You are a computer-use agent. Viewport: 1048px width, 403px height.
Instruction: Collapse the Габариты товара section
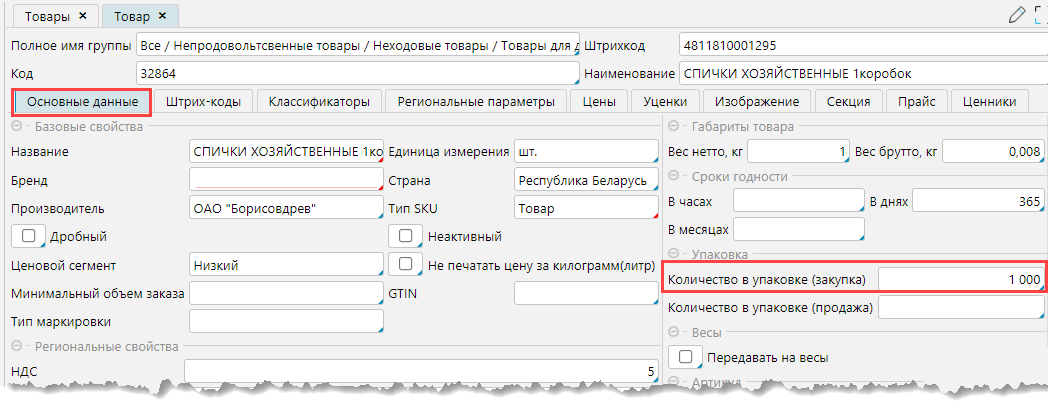click(673, 126)
